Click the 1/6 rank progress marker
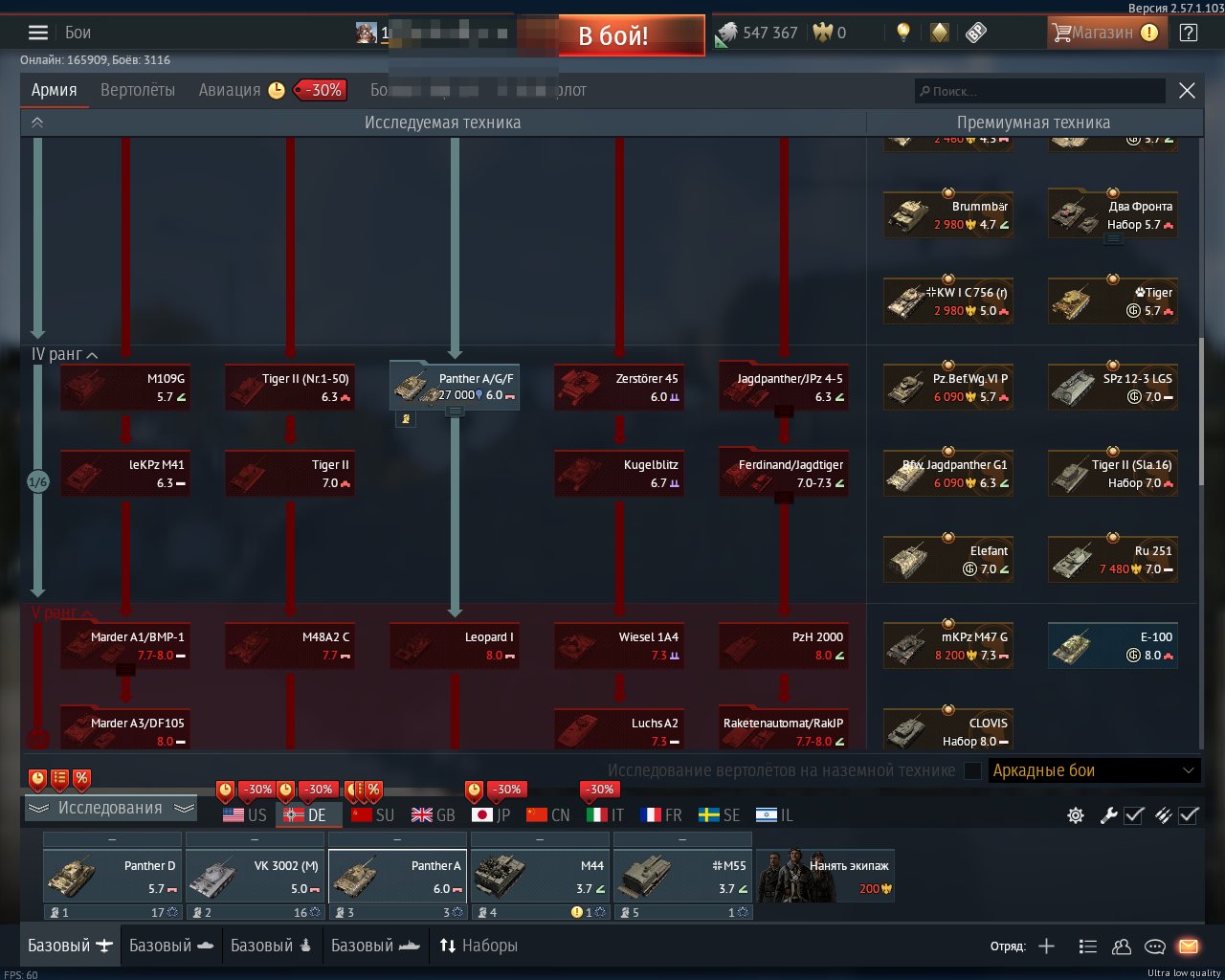The height and width of the screenshot is (980, 1225). tap(37, 482)
